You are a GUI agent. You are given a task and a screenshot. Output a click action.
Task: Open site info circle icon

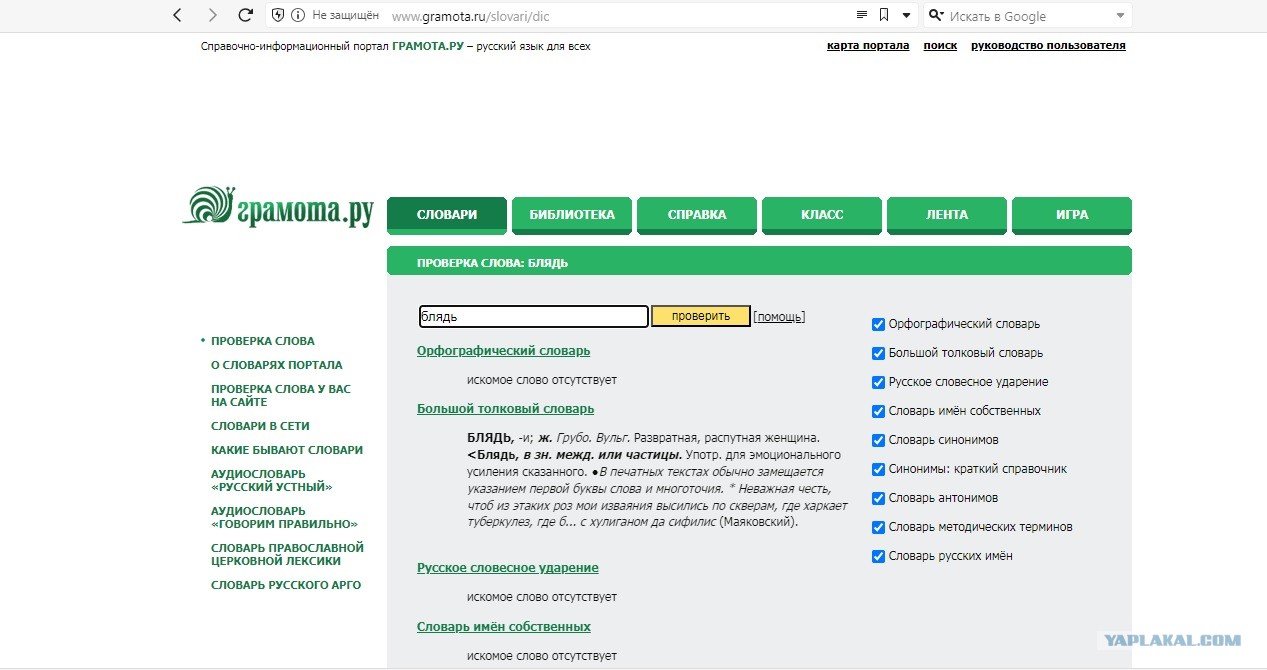coord(298,15)
